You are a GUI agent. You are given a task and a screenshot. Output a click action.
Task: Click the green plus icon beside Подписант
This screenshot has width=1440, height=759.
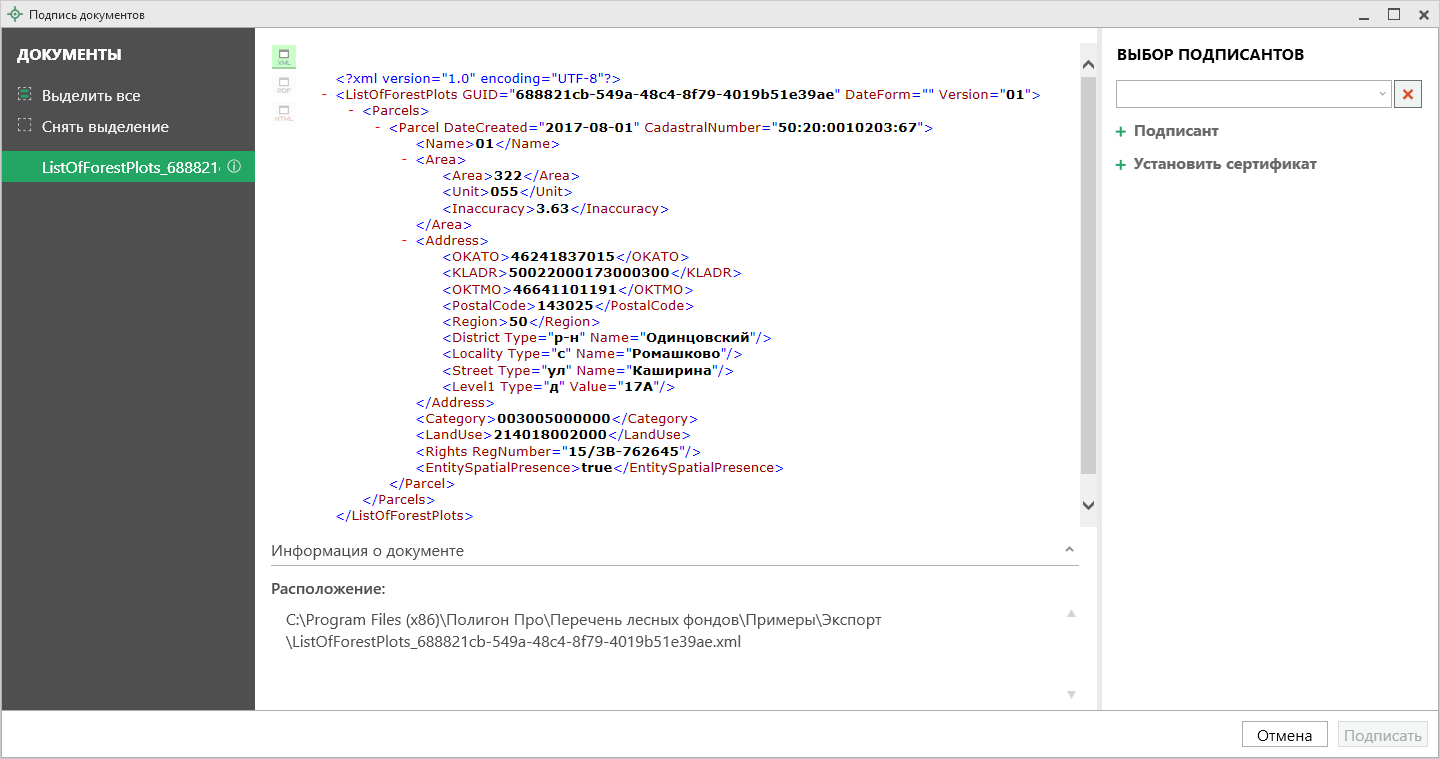(1121, 132)
